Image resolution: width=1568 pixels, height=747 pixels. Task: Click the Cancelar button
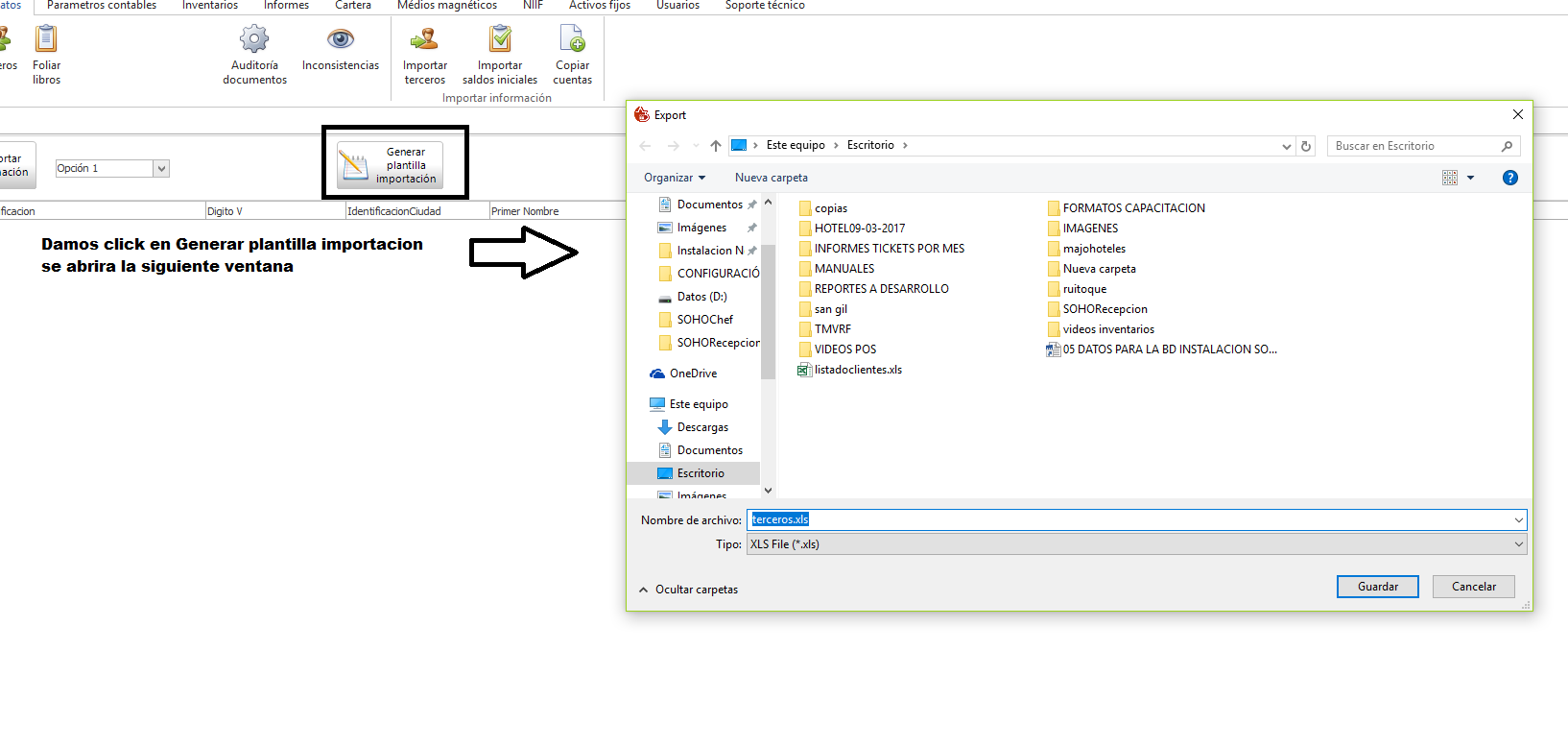coord(1473,587)
